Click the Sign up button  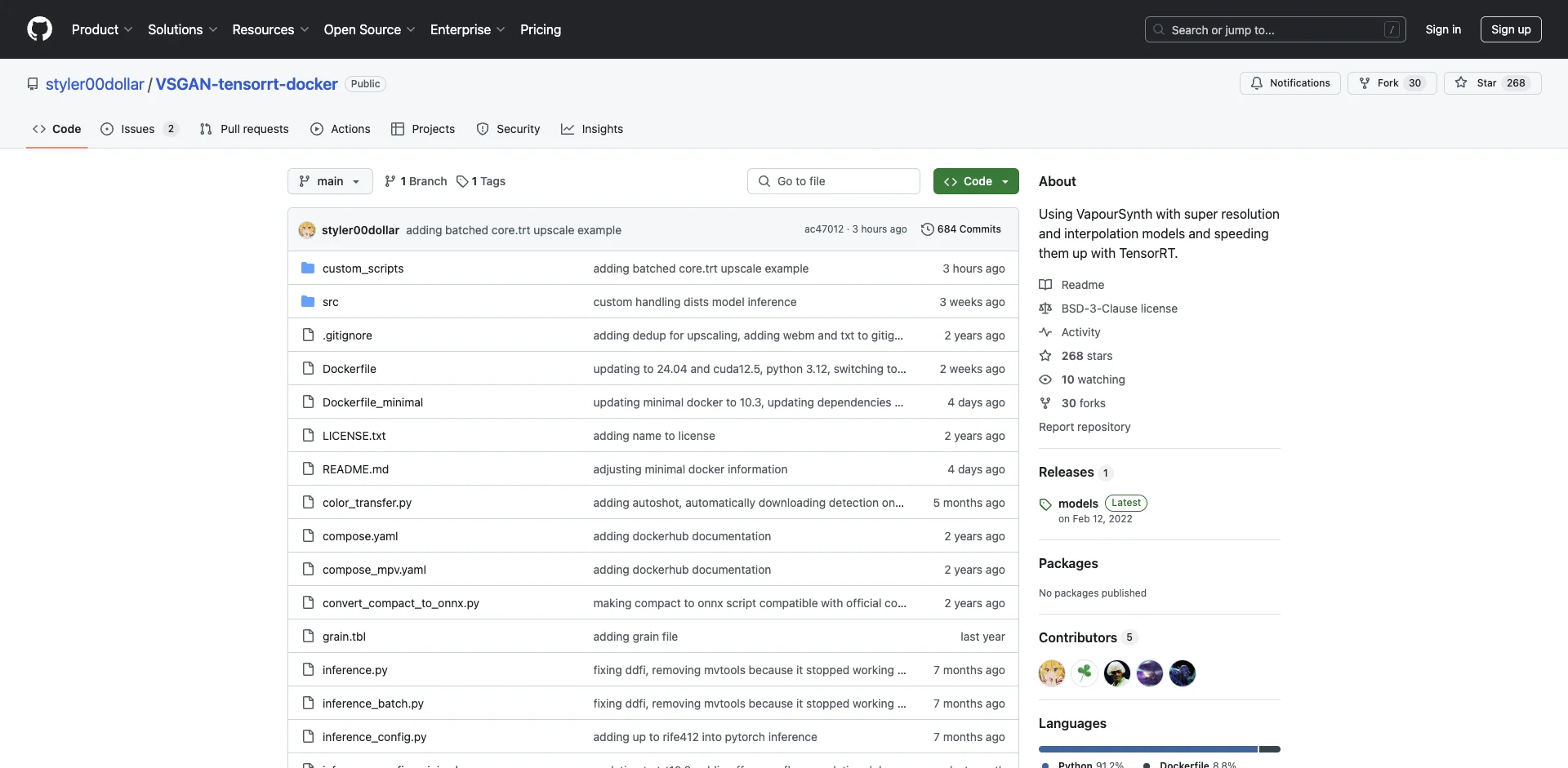[x=1511, y=29]
